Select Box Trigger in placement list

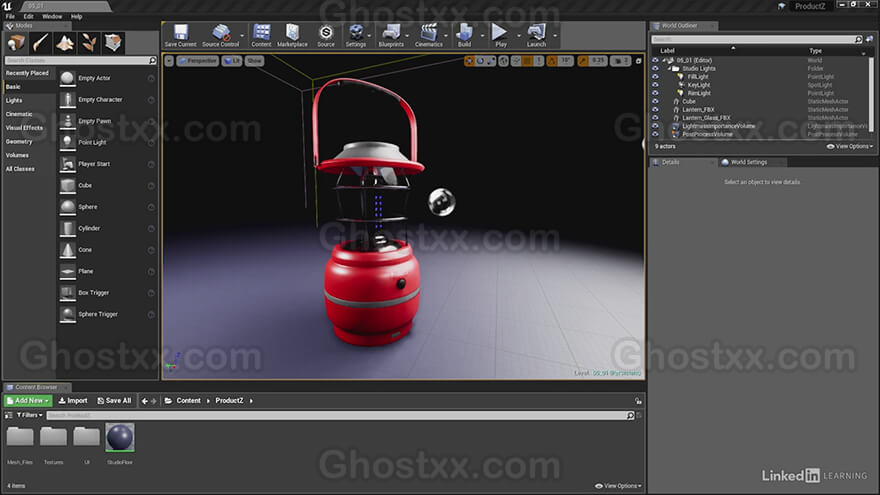pyautogui.click(x=107, y=292)
